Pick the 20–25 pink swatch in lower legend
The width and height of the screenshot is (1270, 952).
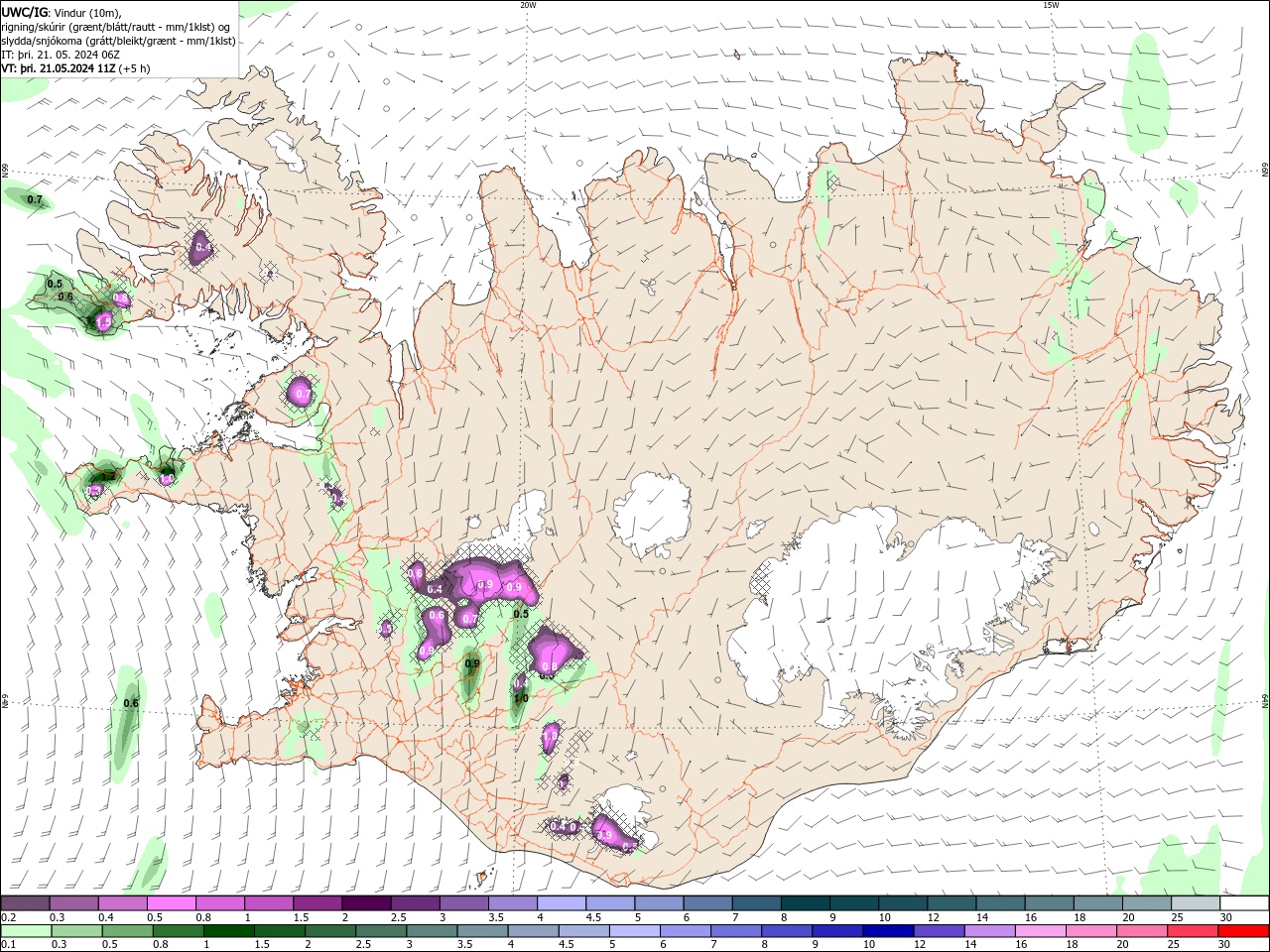(1142, 931)
